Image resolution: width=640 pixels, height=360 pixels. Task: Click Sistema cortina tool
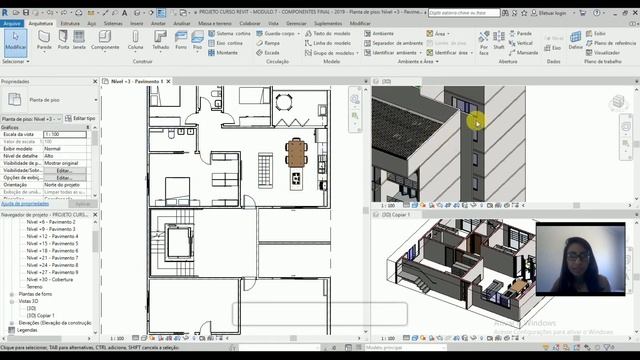pos(229,33)
